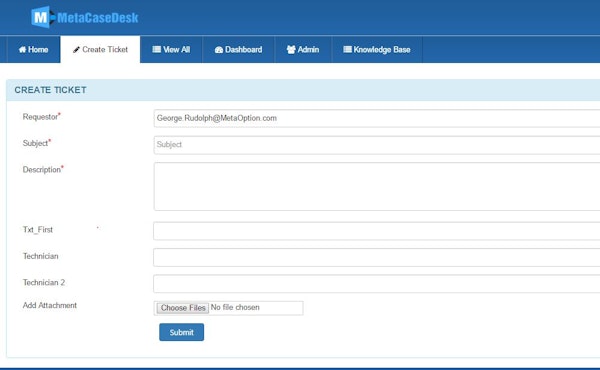Click the Requestor email field
This screenshot has width=600, height=370.
377,118
